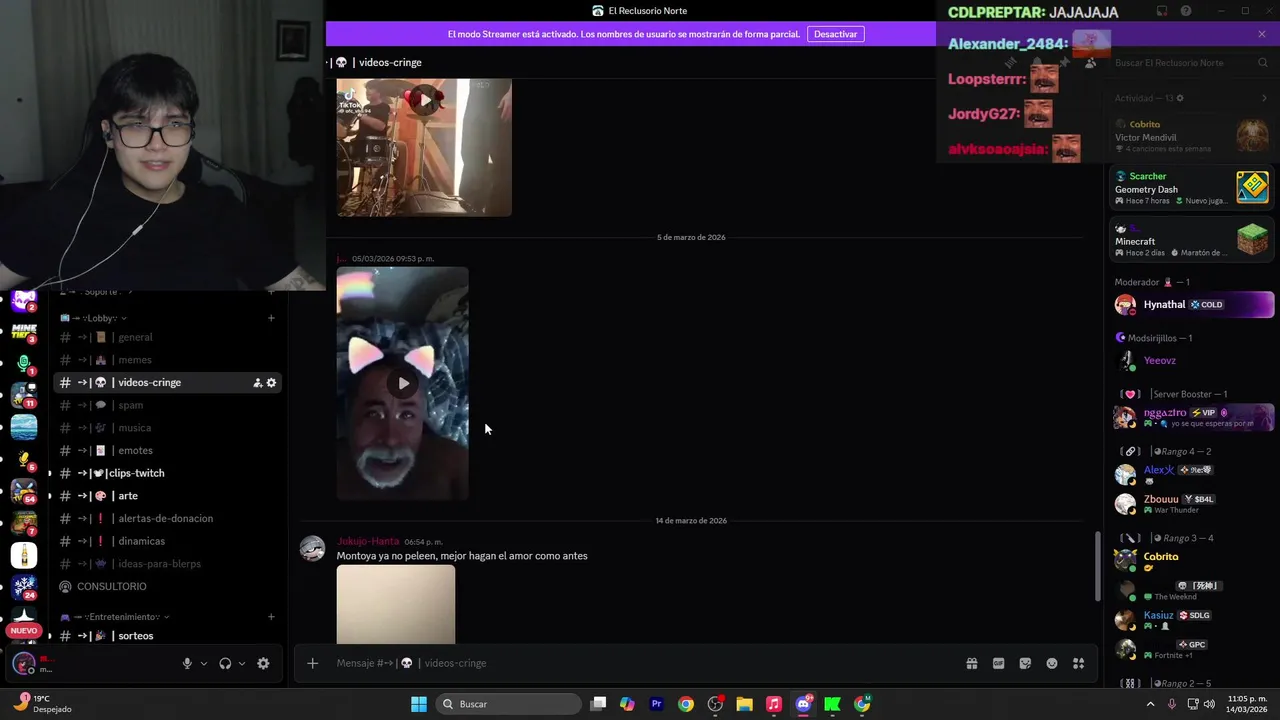Open the apps launcher icon in message bar

tap(1078, 663)
